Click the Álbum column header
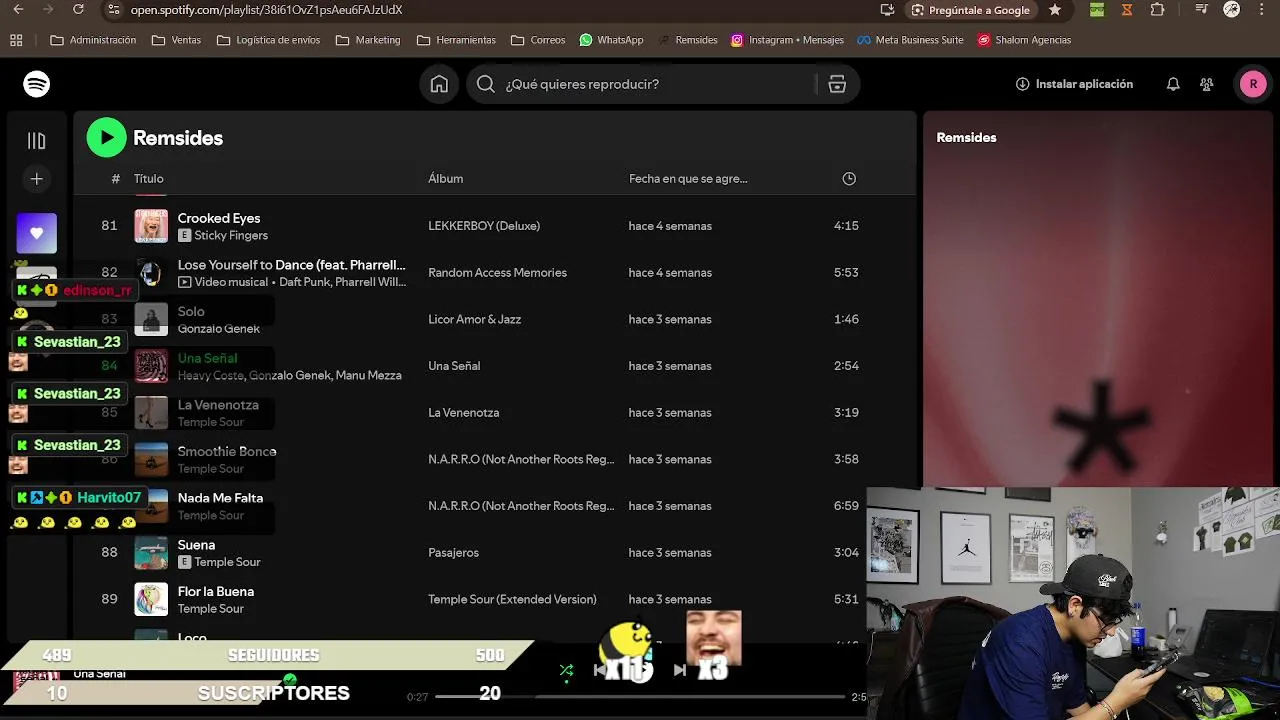 [445, 179]
